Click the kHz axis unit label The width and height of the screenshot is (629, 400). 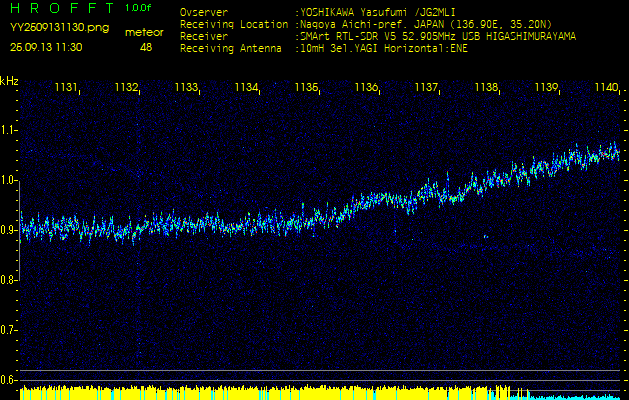pyautogui.click(x=9, y=80)
